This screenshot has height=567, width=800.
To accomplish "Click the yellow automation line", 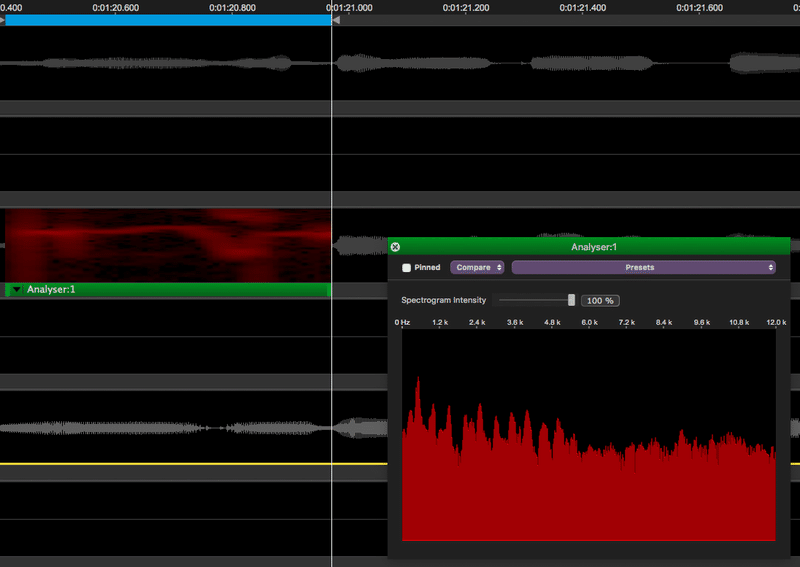I will pos(193,463).
